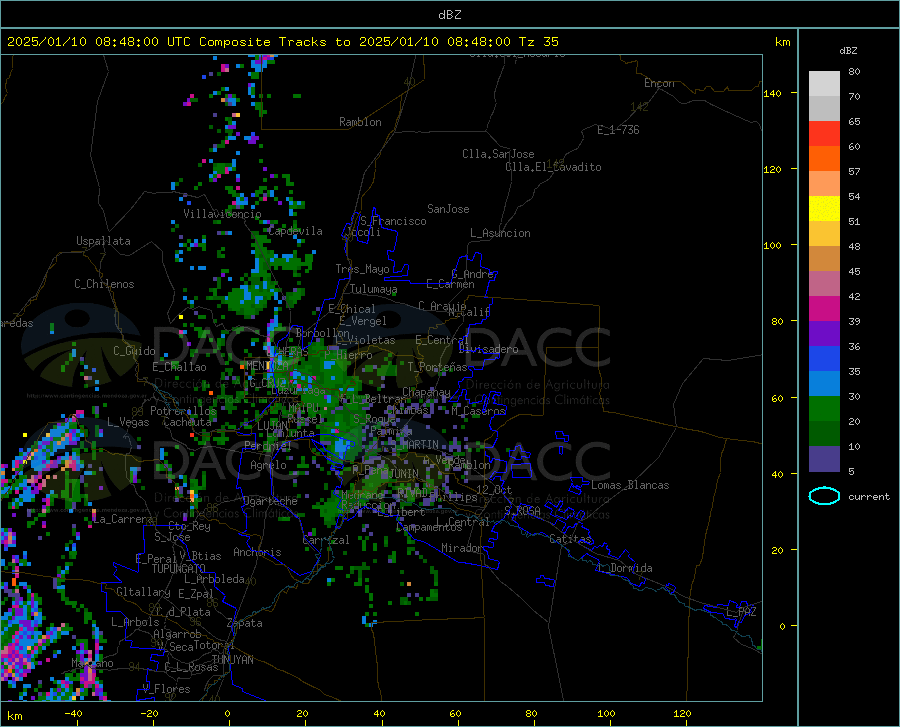Click the 'Agrelo' label
The width and height of the screenshot is (900, 727).
[x=268, y=465]
